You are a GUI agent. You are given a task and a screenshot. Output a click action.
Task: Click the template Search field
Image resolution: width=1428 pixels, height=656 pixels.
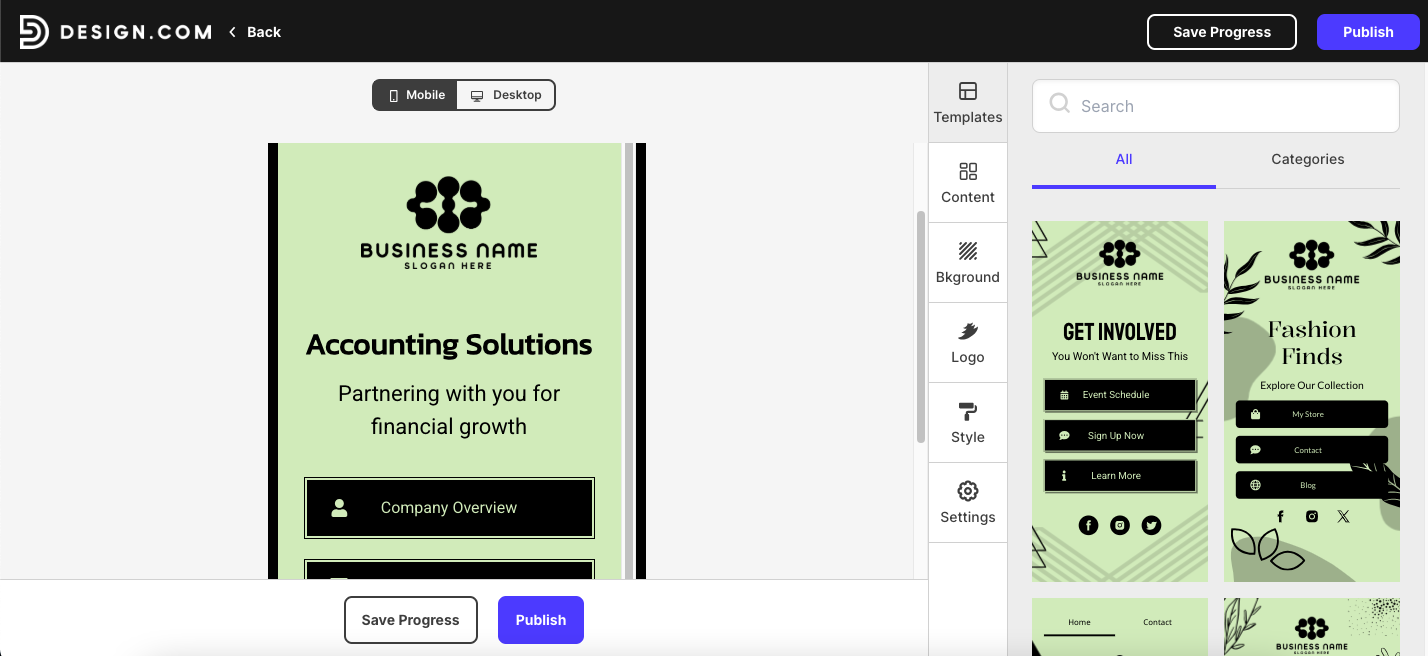tap(1215, 106)
